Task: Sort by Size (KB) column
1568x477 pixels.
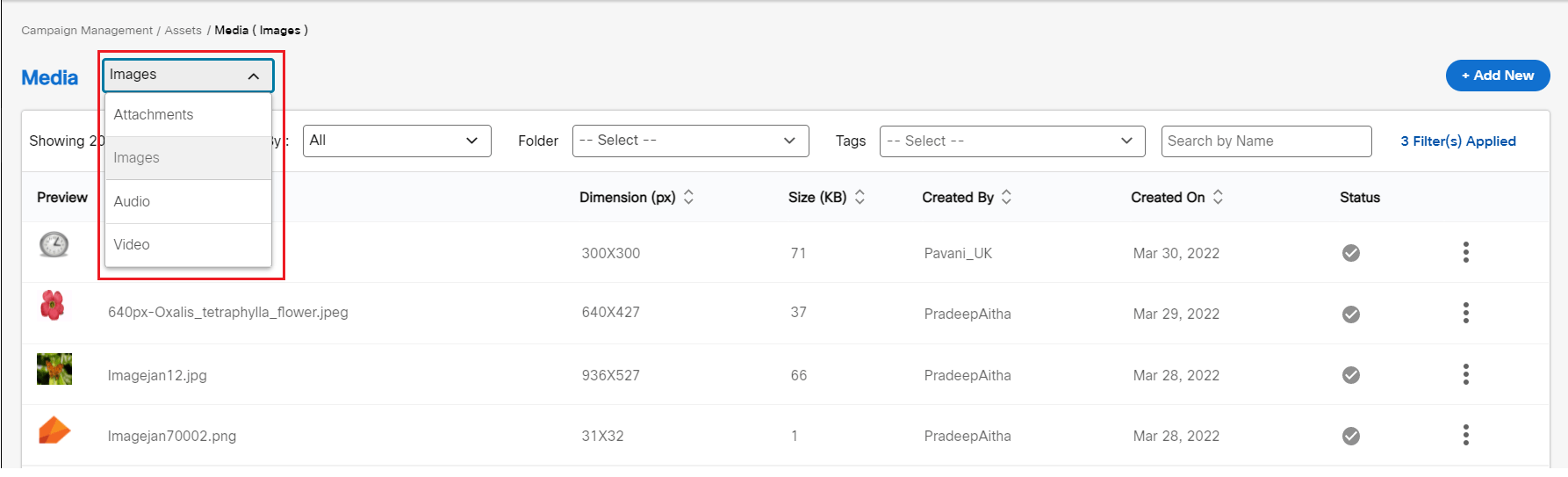Action: pos(860,198)
